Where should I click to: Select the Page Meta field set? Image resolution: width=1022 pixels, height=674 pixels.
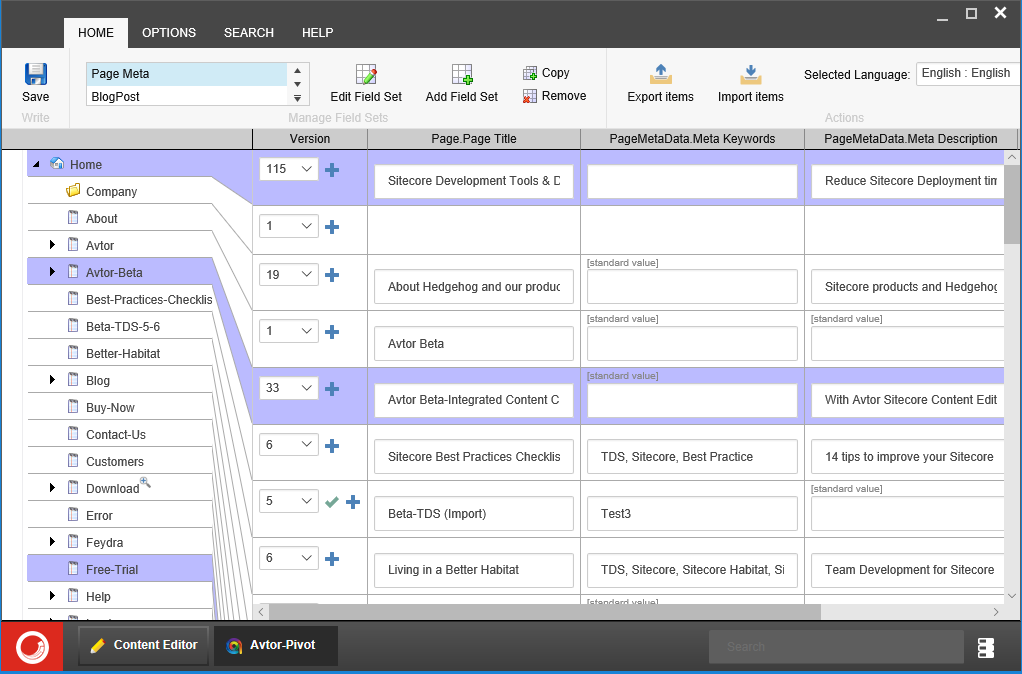pyautogui.click(x=186, y=74)
